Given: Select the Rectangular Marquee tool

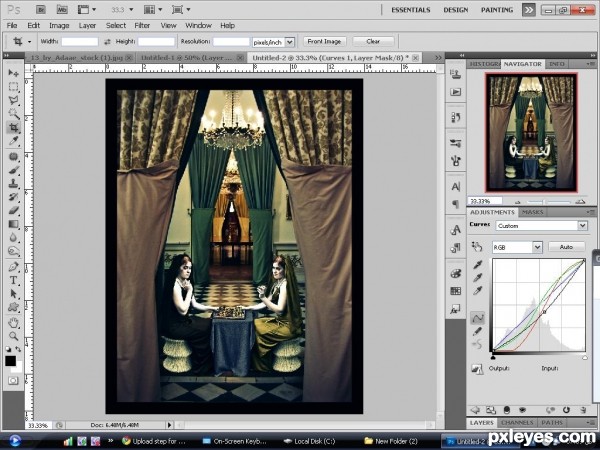Looking at the screenshot, I should pyautogui.click(x=13, y=86).
